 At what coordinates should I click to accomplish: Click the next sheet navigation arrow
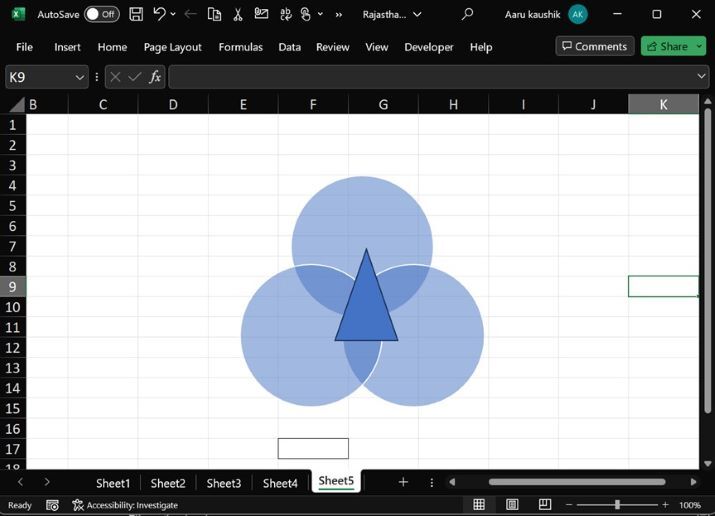click(x=47, y=482)
